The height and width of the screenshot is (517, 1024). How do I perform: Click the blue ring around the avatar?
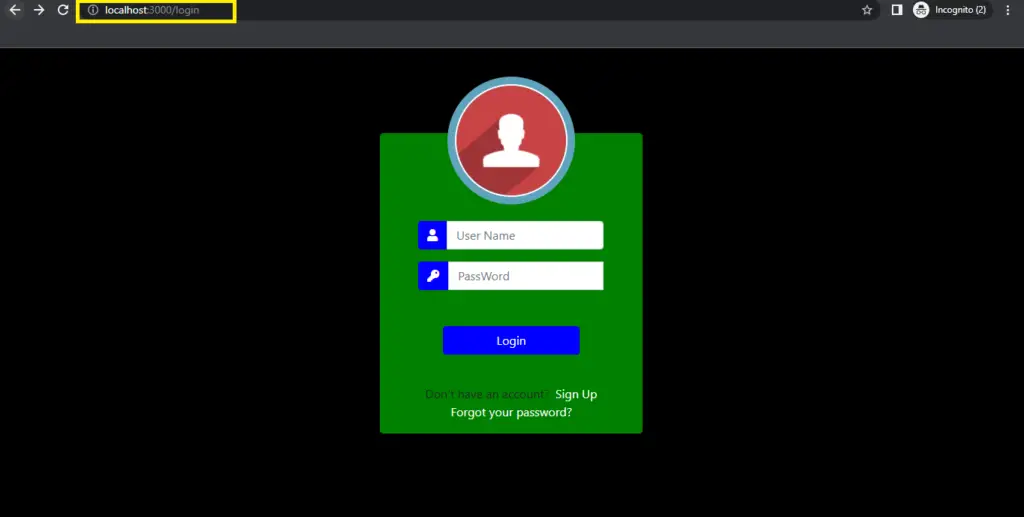[452, 141]
